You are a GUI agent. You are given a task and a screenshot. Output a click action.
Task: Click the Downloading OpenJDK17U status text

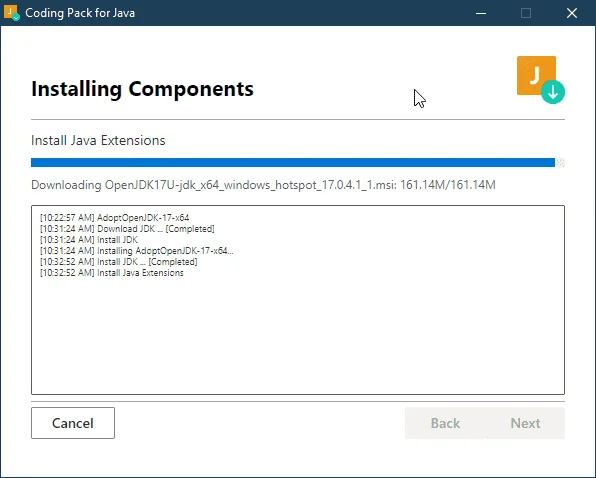tap(263, 185)
